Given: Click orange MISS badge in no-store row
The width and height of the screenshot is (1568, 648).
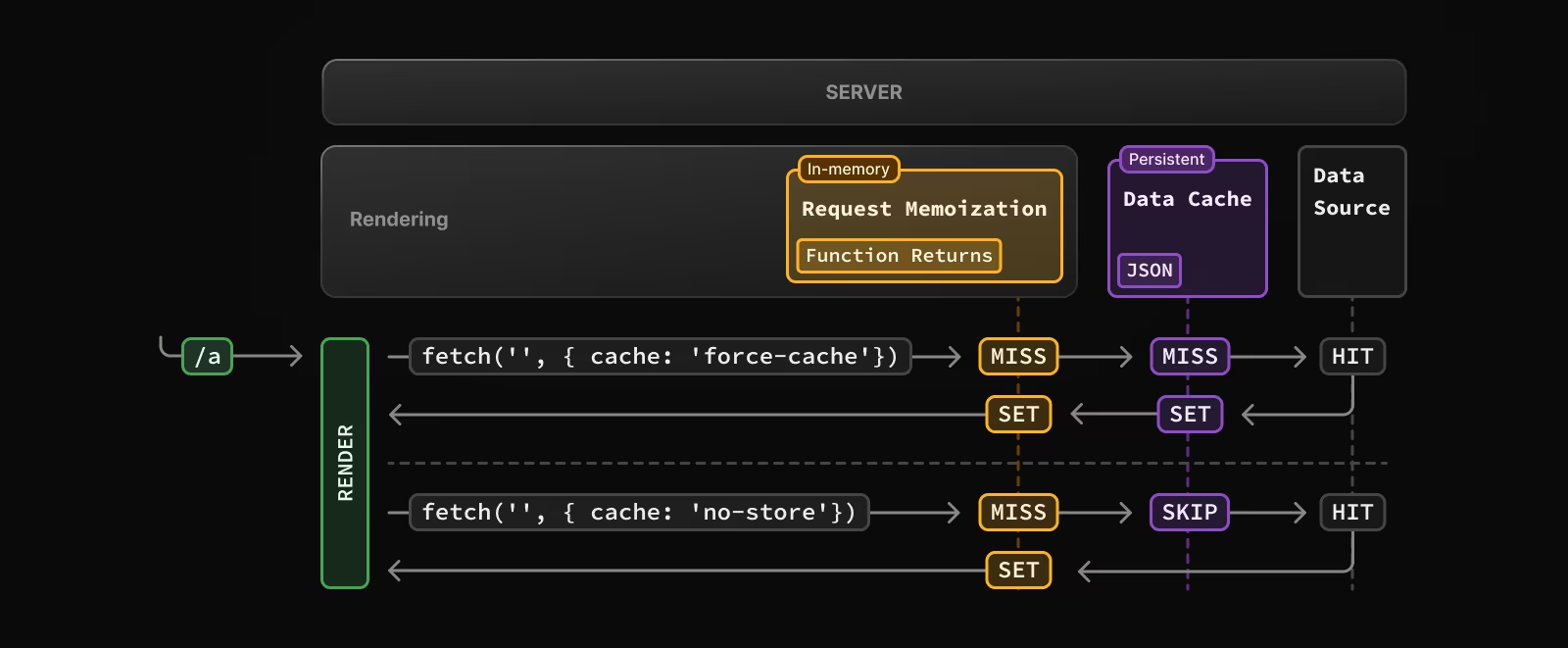Looking at the screenshot, I should (x=1018, y=513).
